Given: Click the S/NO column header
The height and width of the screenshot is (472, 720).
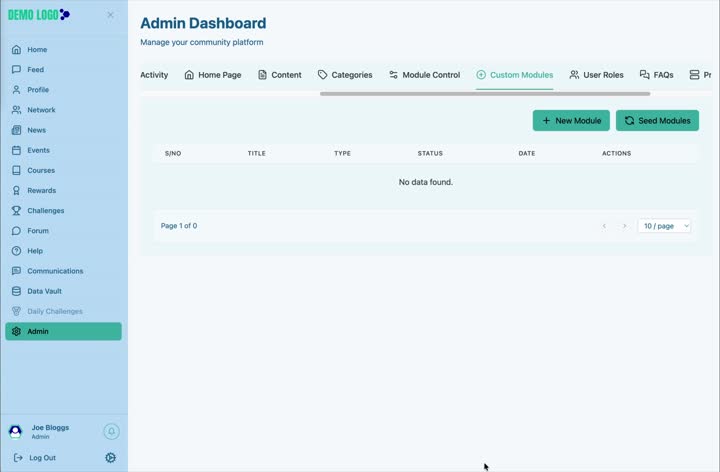Looking at the screenshot, I should [x=173, y=153].
